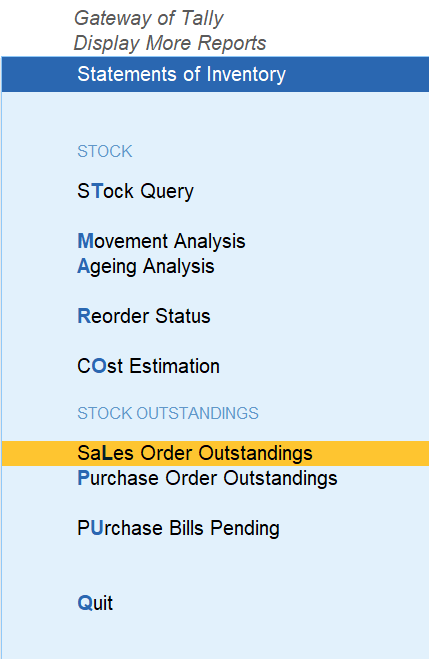This screenshot has width=429, height=659.
Task: Choose Purchase Bills Pending
Action: coord(179,528)
